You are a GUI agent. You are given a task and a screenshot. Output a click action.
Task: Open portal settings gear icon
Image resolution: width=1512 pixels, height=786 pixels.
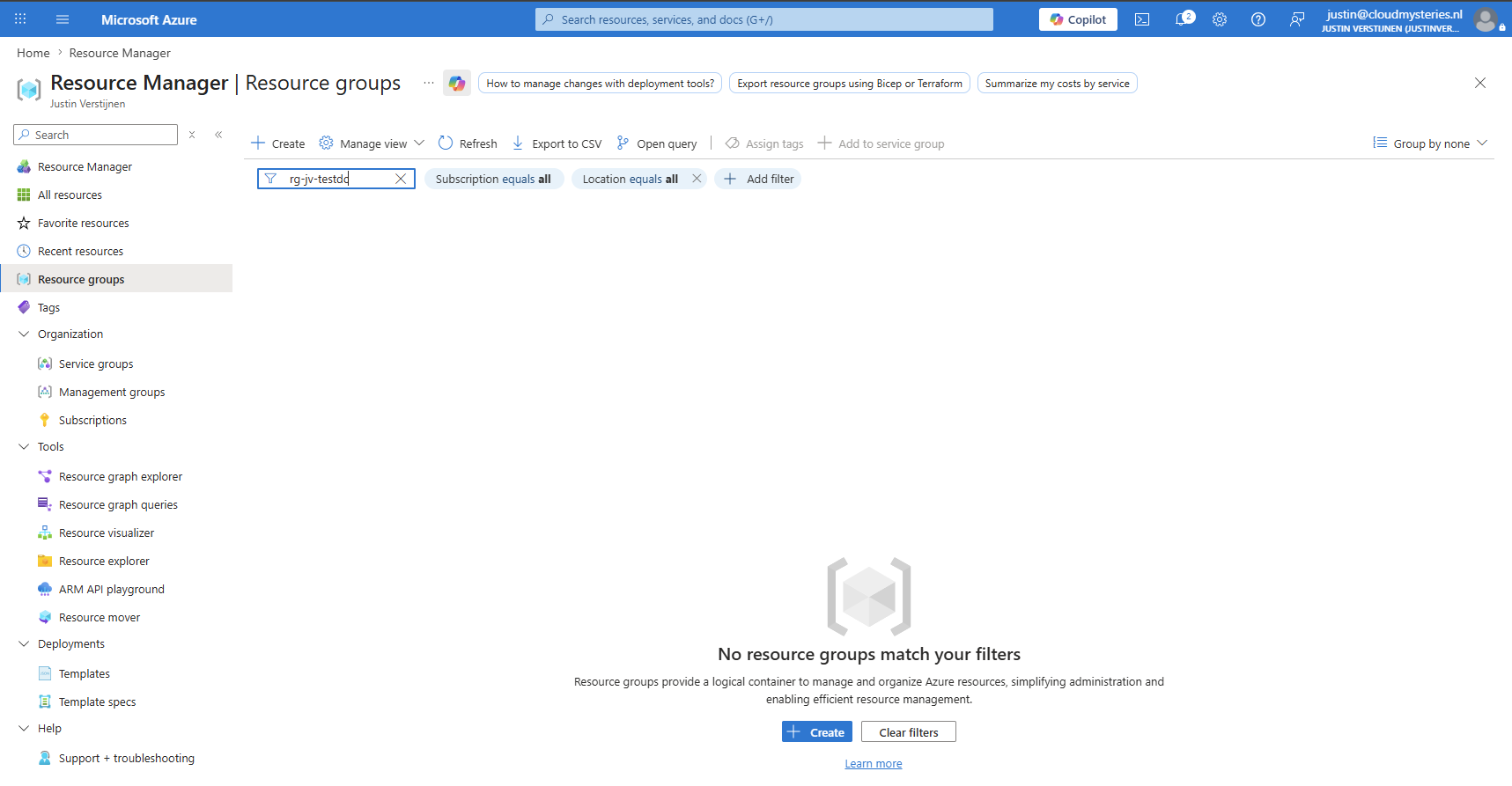(1220, 19)
